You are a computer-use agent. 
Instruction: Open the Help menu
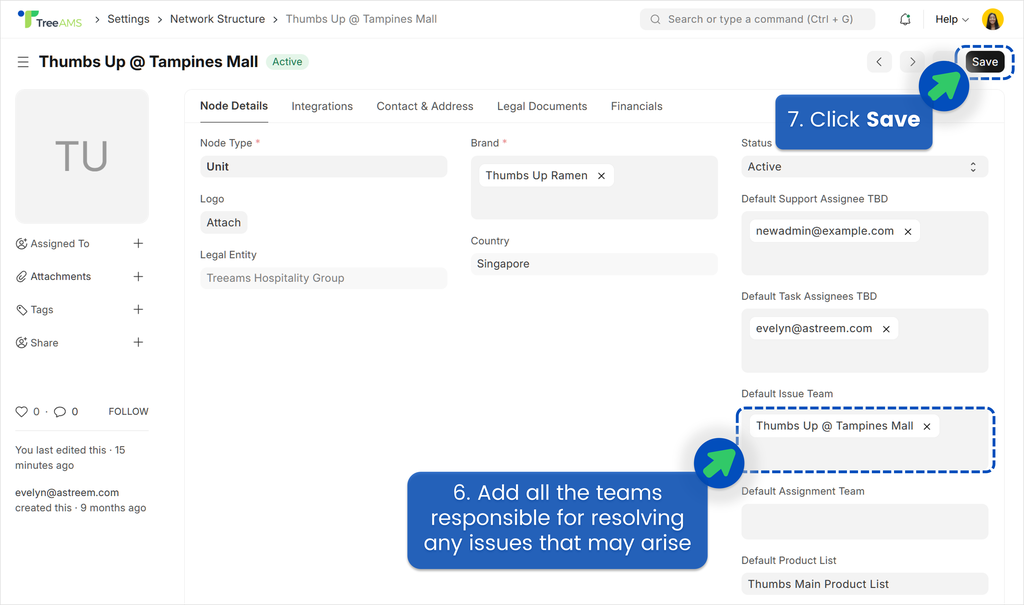click(x=952, y=20)
